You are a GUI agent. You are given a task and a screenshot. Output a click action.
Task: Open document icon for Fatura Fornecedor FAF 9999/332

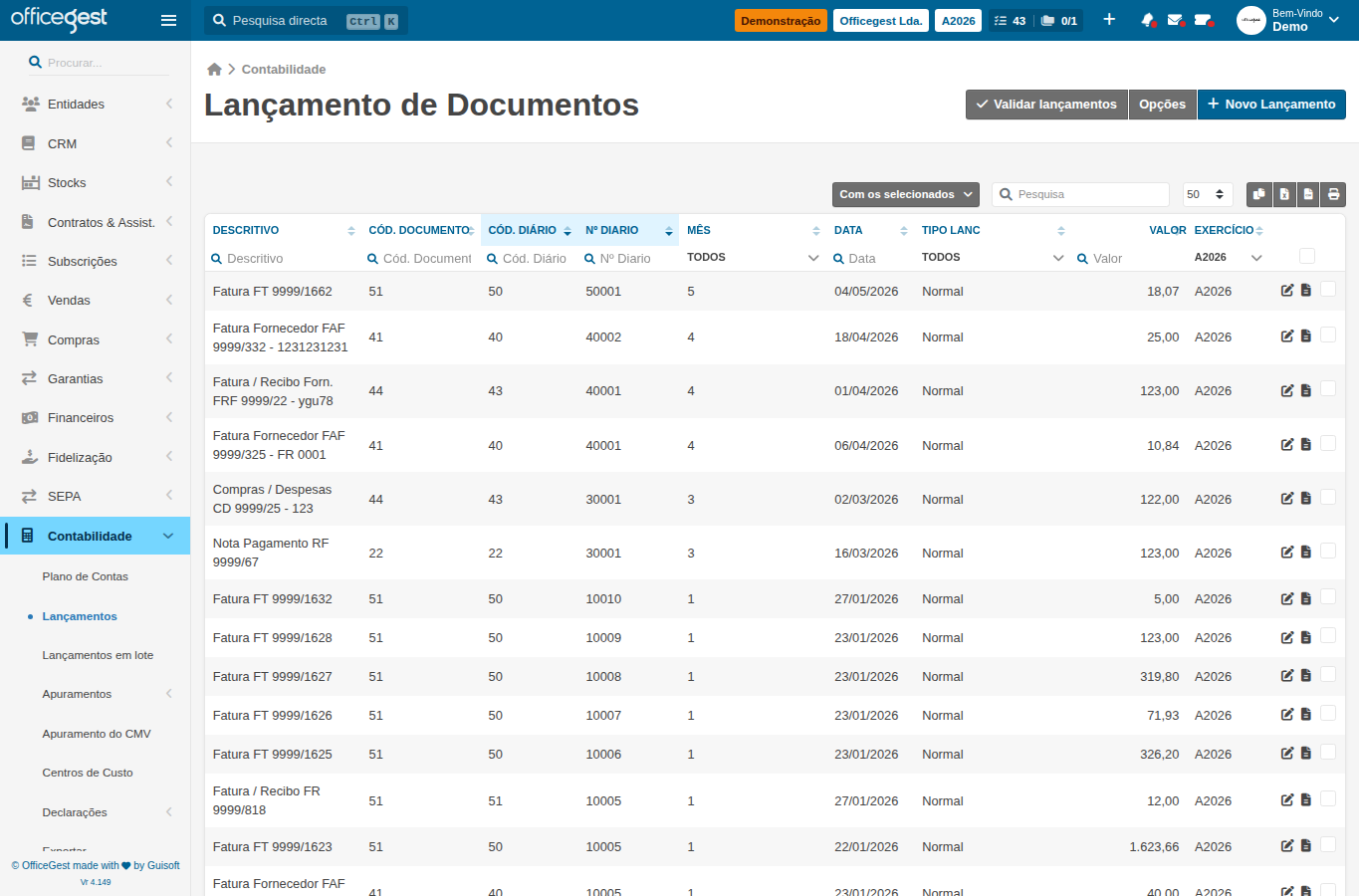[x=1306, y=336]
